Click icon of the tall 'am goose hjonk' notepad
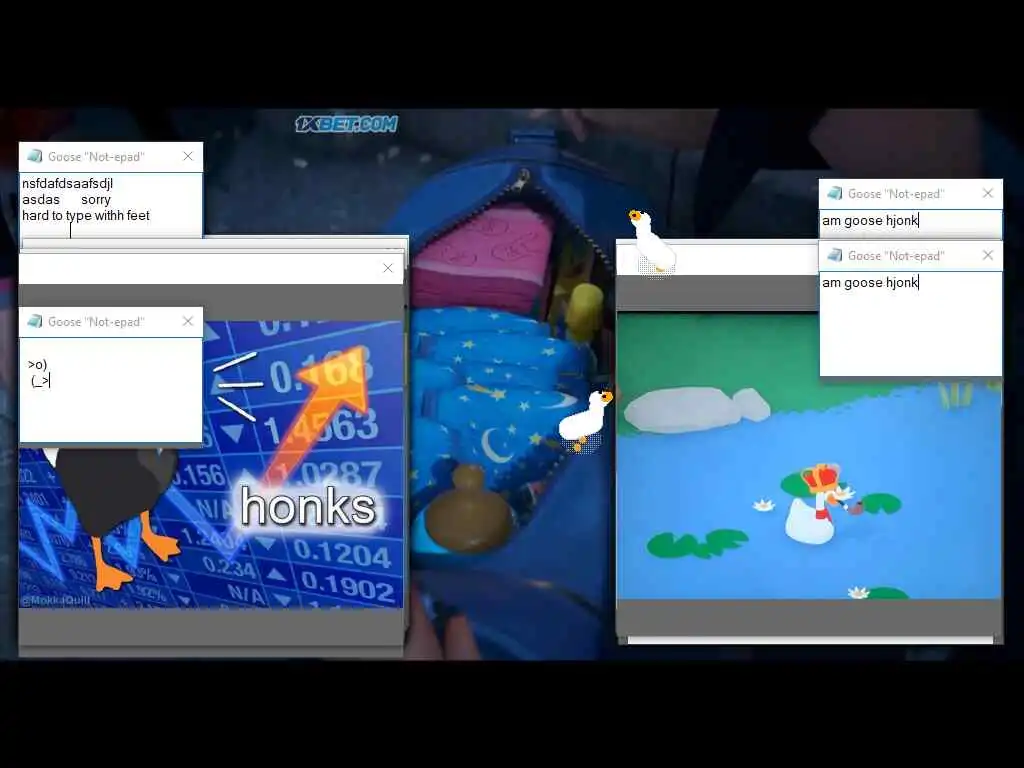1024x768 pixels. point(835,255)
